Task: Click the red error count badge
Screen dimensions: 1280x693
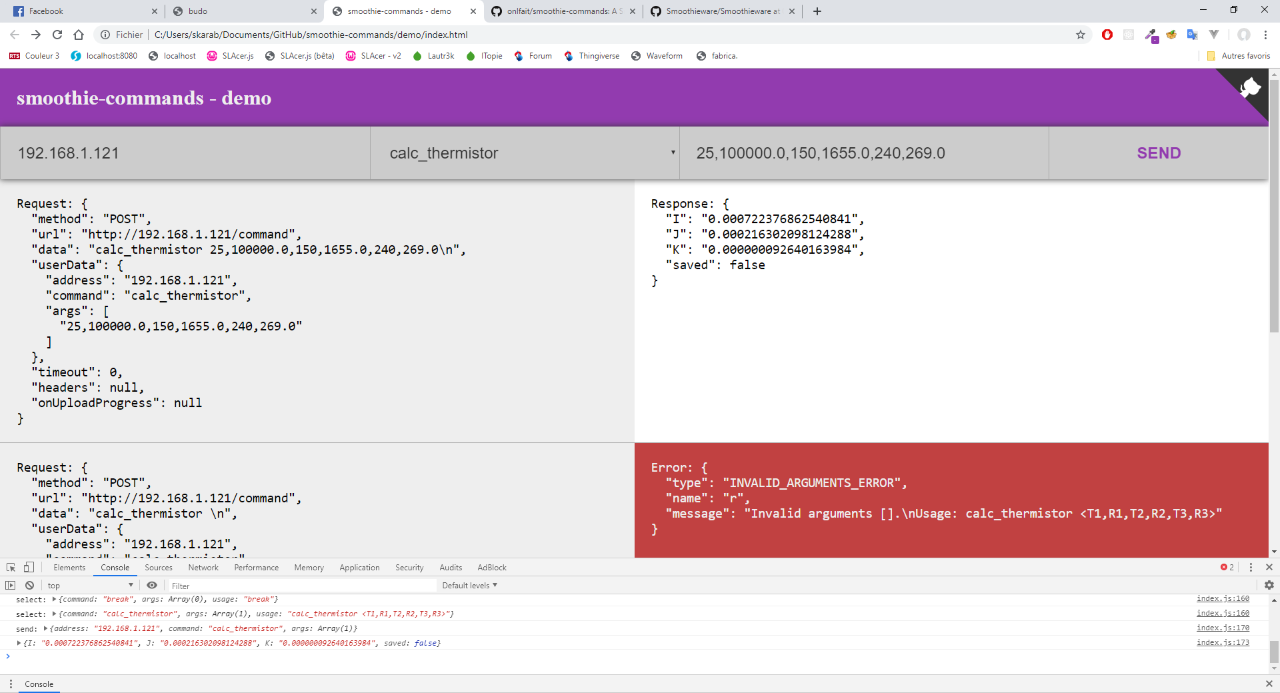Action: tap(1227, 567)
